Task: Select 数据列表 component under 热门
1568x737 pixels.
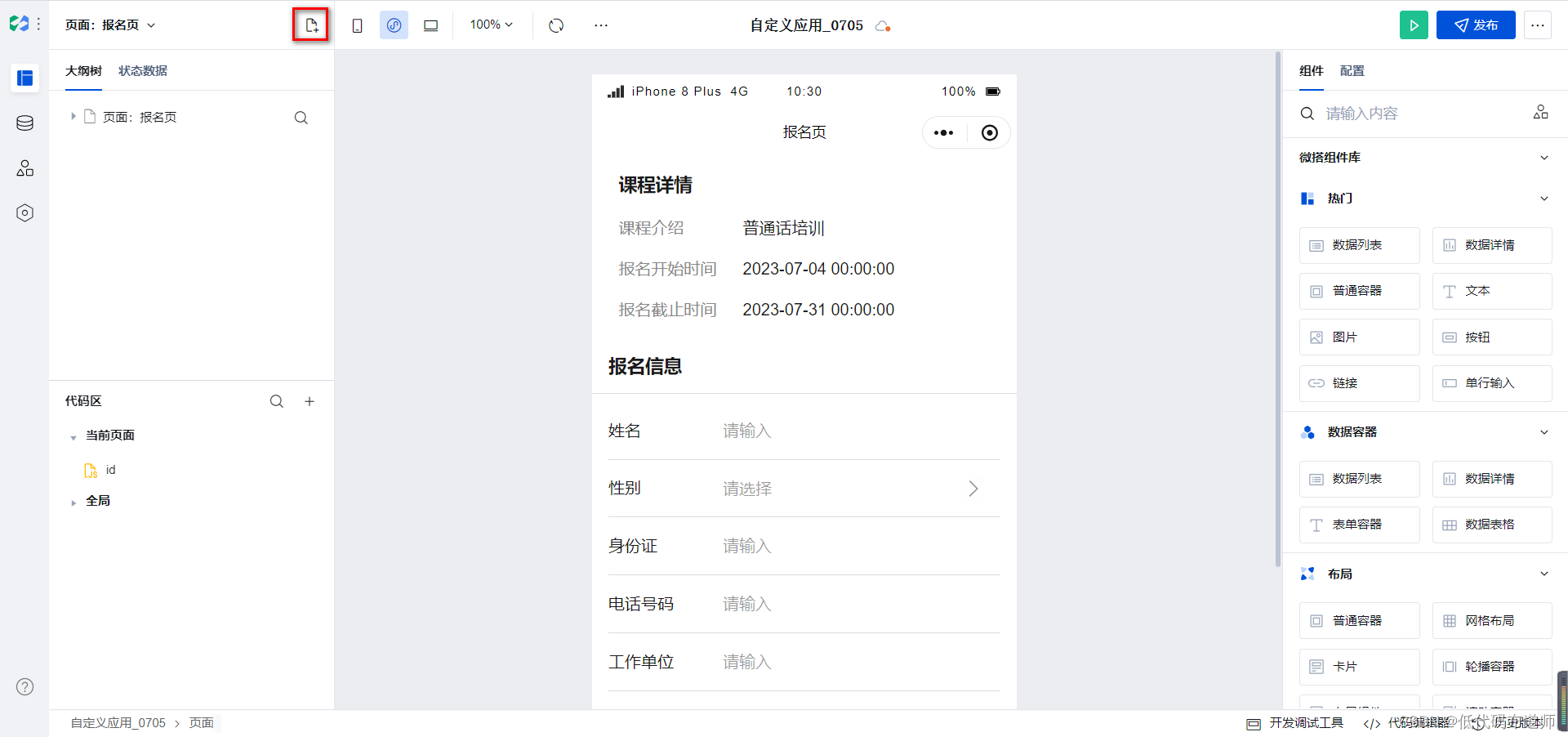Action: pyautogui.click(x=1360, y=245)
